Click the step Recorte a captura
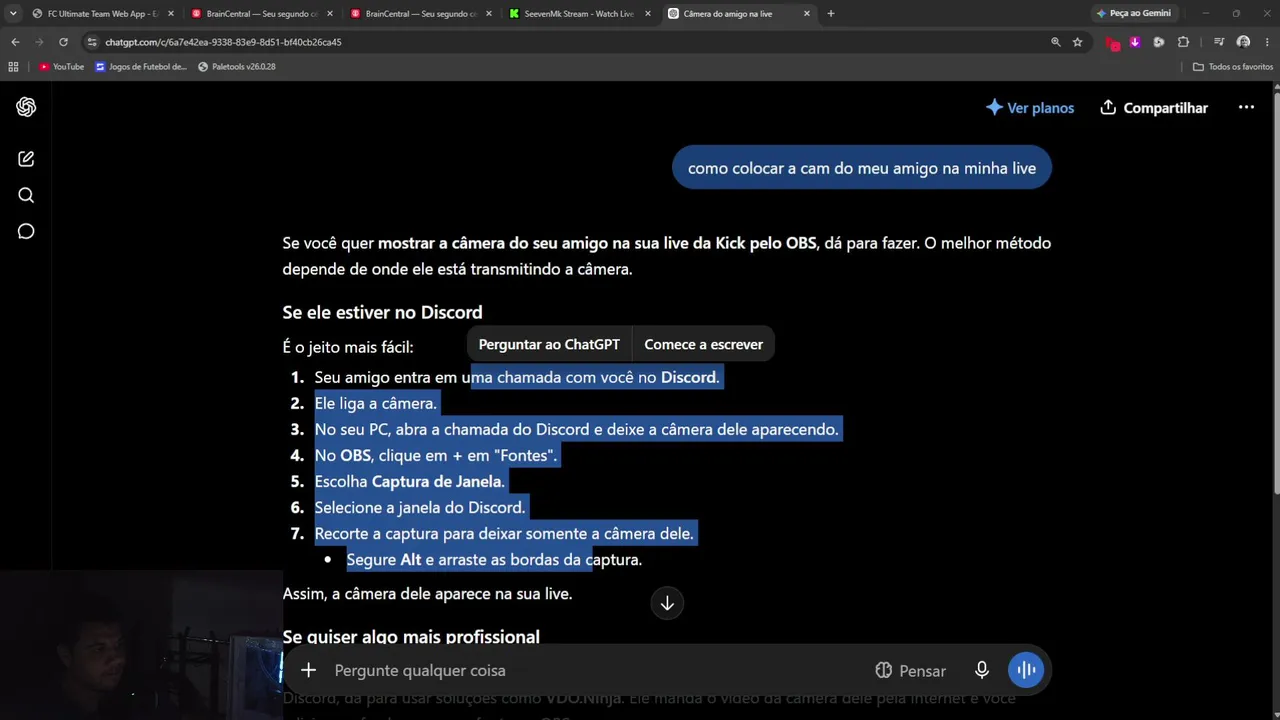This screenshot has width=1280, height=720. coord(504,533)
